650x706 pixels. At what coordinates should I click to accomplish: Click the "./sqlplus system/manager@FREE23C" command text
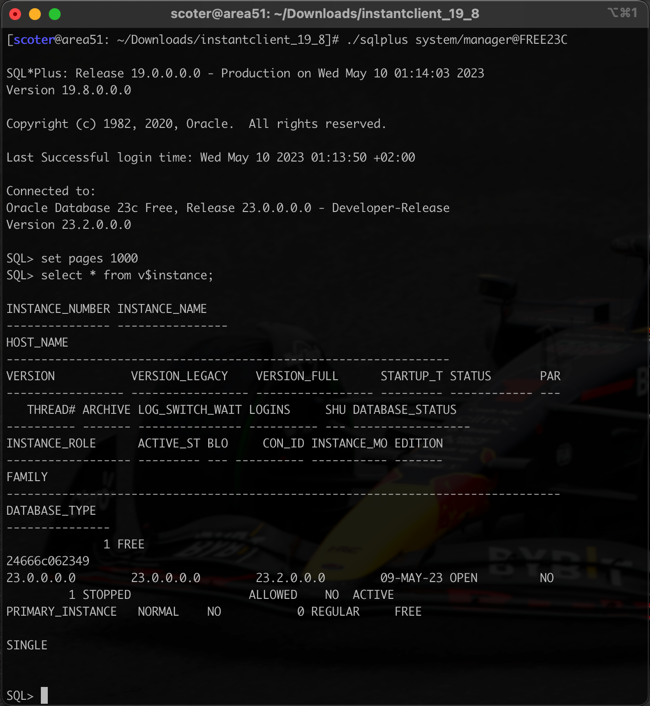(x=457, y=40)
